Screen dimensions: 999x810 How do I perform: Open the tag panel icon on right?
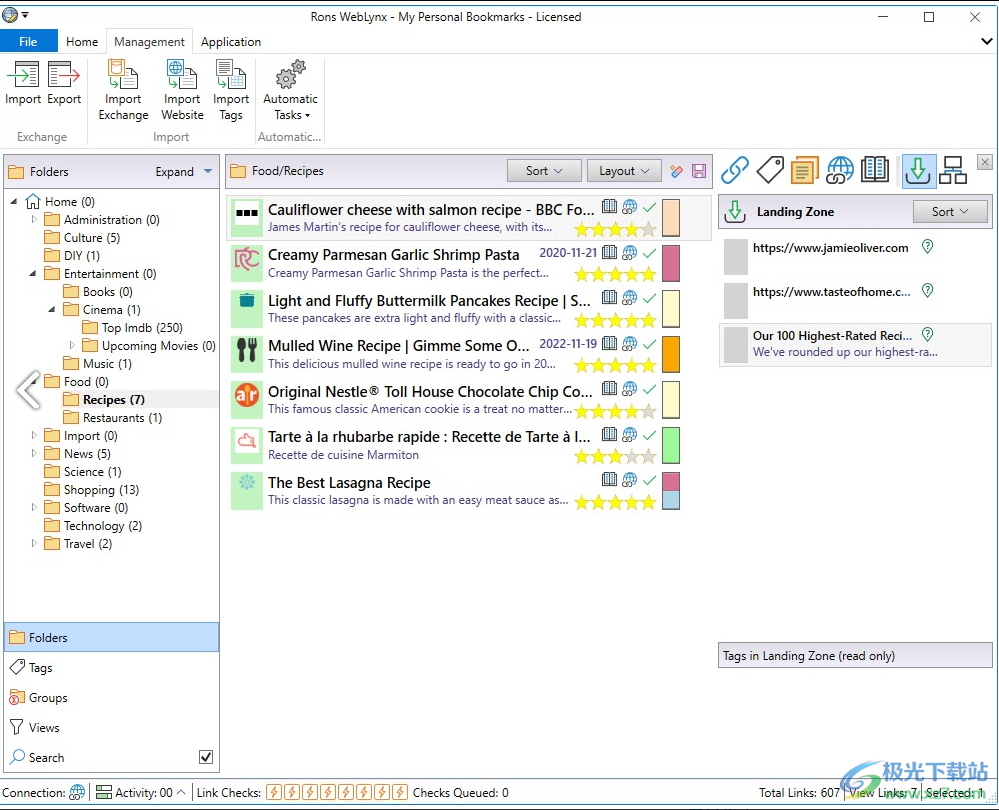770,170
